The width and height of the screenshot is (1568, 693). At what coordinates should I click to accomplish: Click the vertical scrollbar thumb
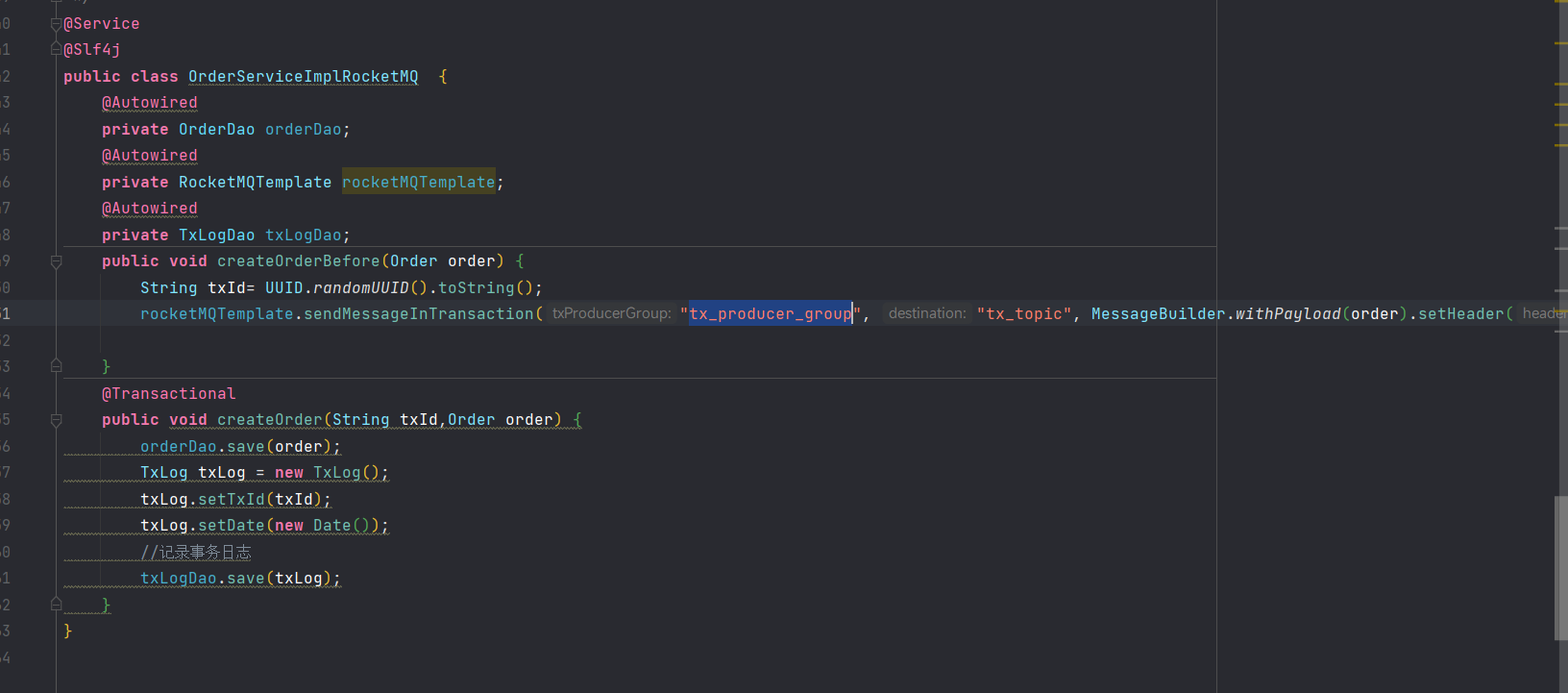pyautogui.click(x=1560, y=567)
